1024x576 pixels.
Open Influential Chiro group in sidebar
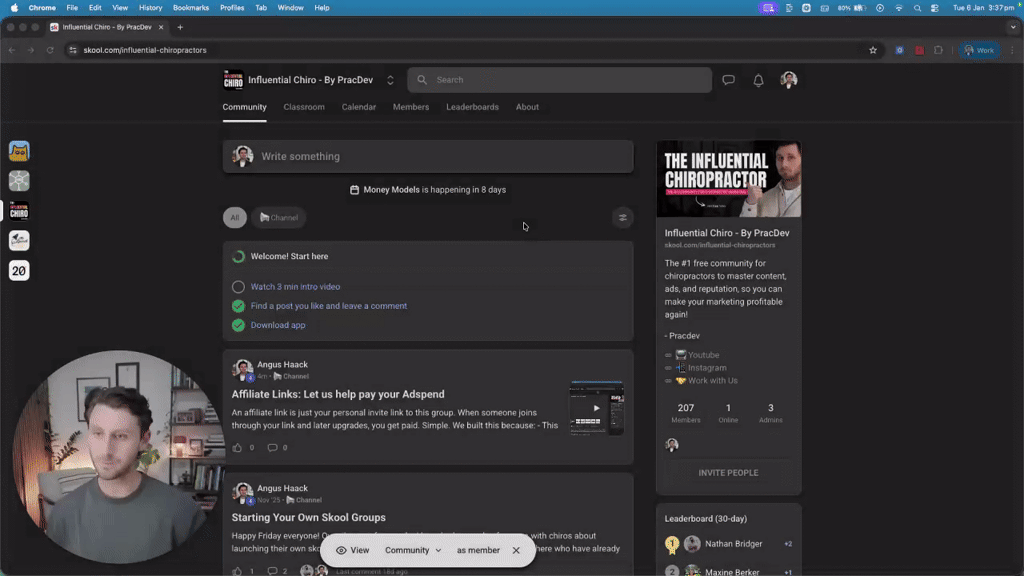click(19, 211)
